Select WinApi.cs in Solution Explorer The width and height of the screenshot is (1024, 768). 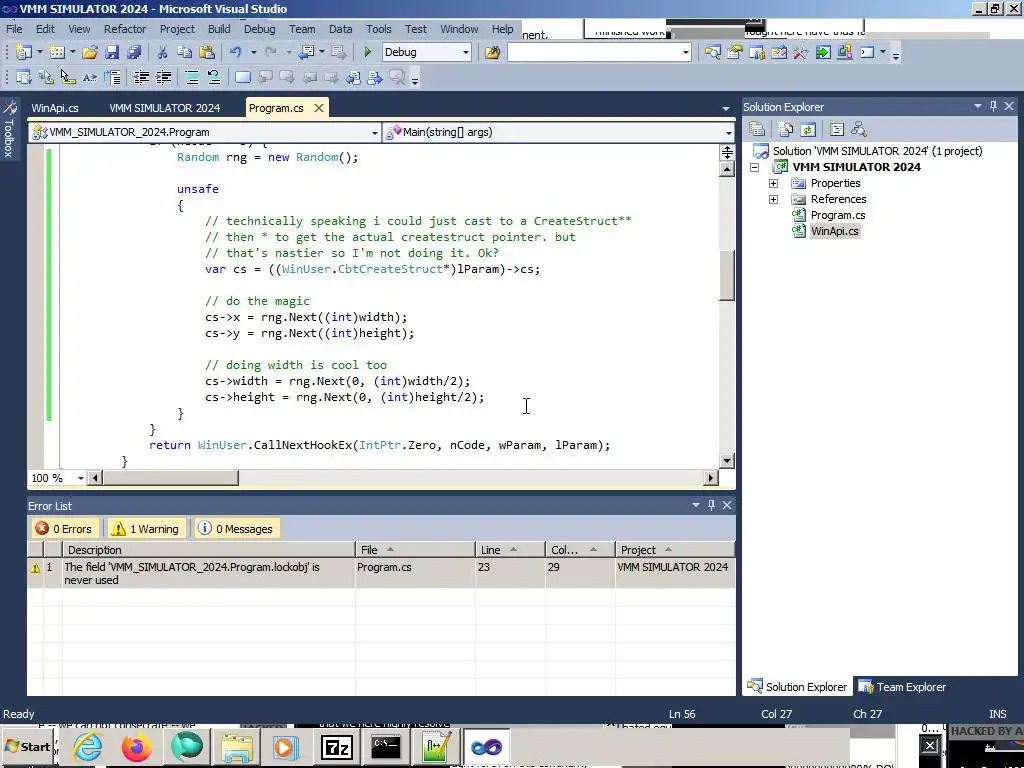(834, 231)
